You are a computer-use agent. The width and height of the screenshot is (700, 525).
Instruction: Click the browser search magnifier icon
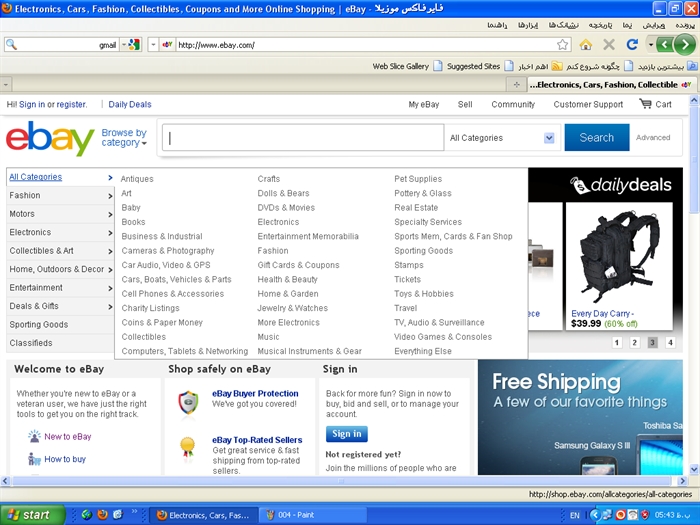[12, 45]
